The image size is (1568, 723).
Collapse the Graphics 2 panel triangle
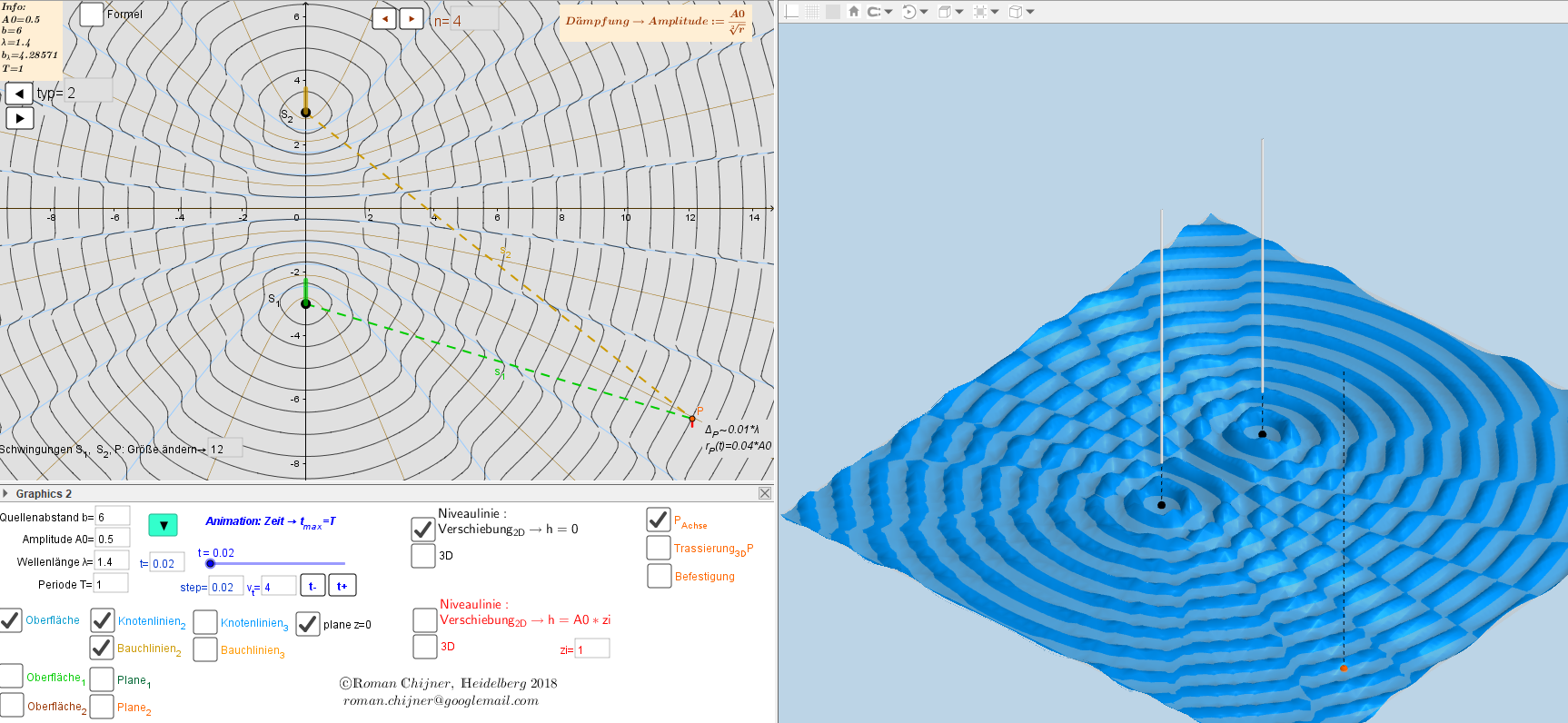coord(5,493)
